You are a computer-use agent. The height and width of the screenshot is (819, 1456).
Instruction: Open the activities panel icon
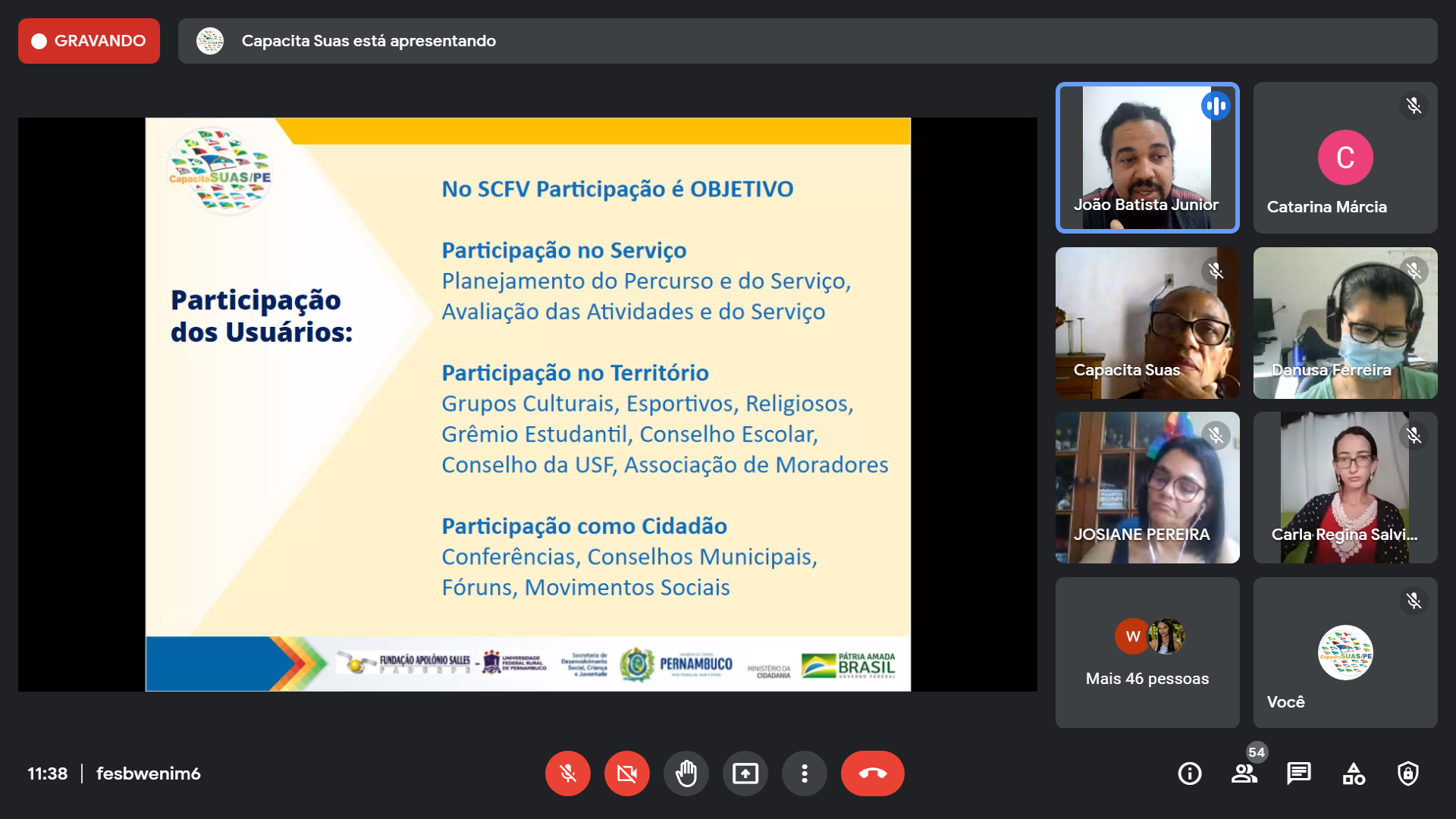pyautogui.click(x=1353, y=773)
